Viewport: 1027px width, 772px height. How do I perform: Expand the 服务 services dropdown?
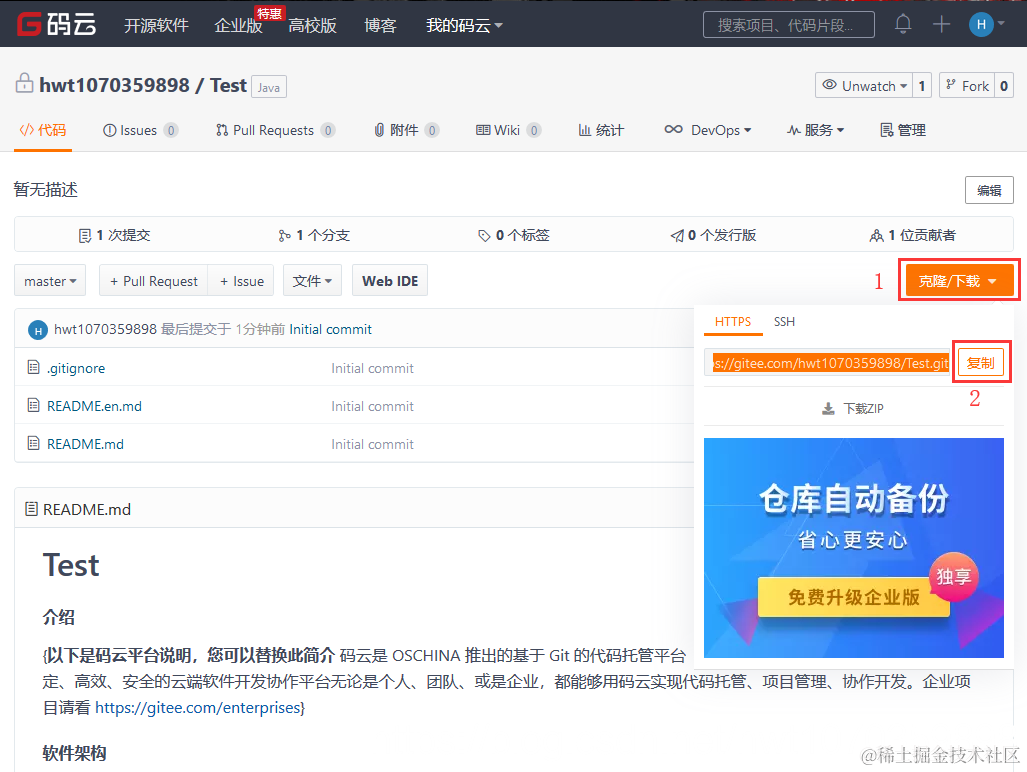815,130
